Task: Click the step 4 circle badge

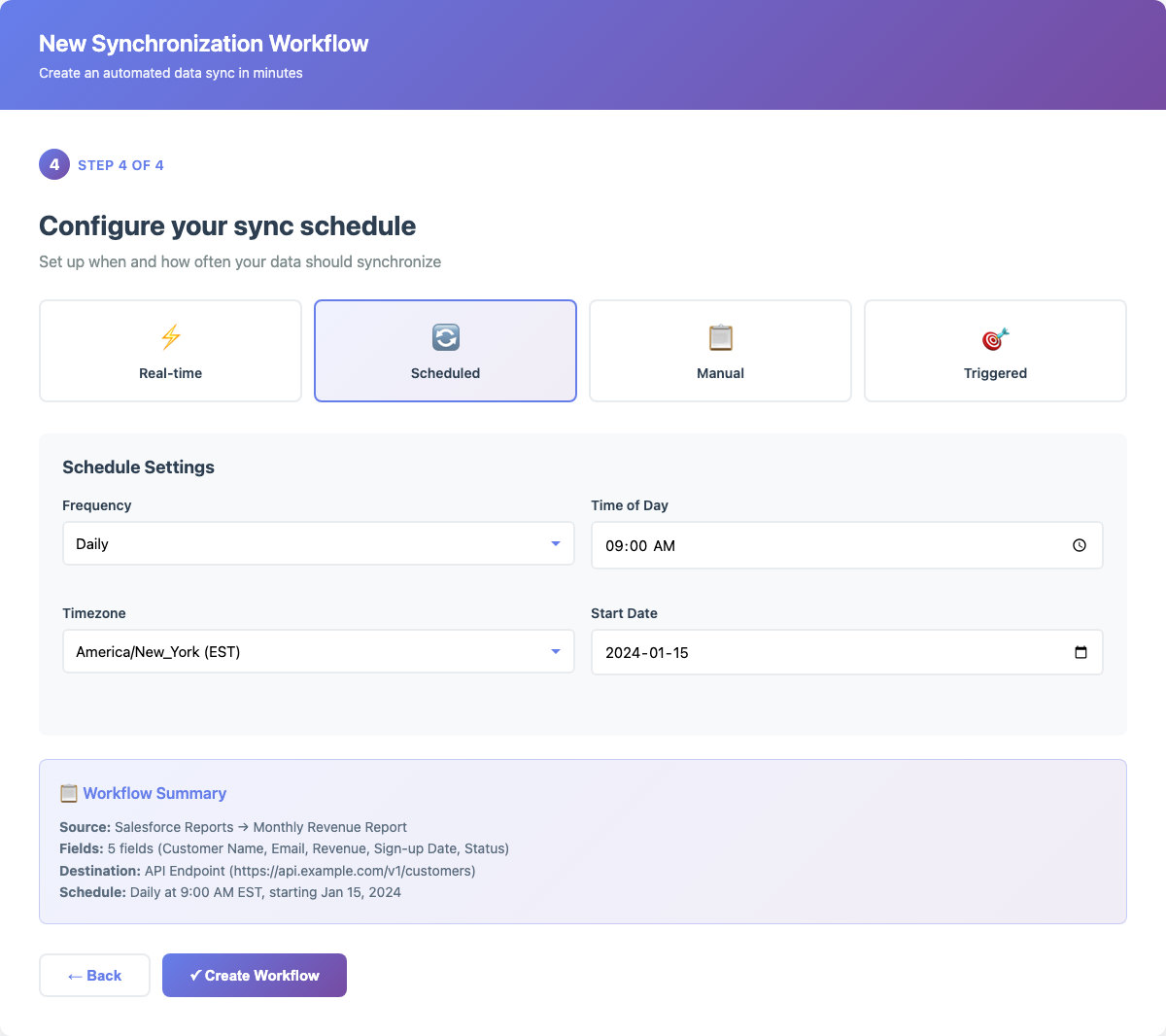Action: [54, 164]
